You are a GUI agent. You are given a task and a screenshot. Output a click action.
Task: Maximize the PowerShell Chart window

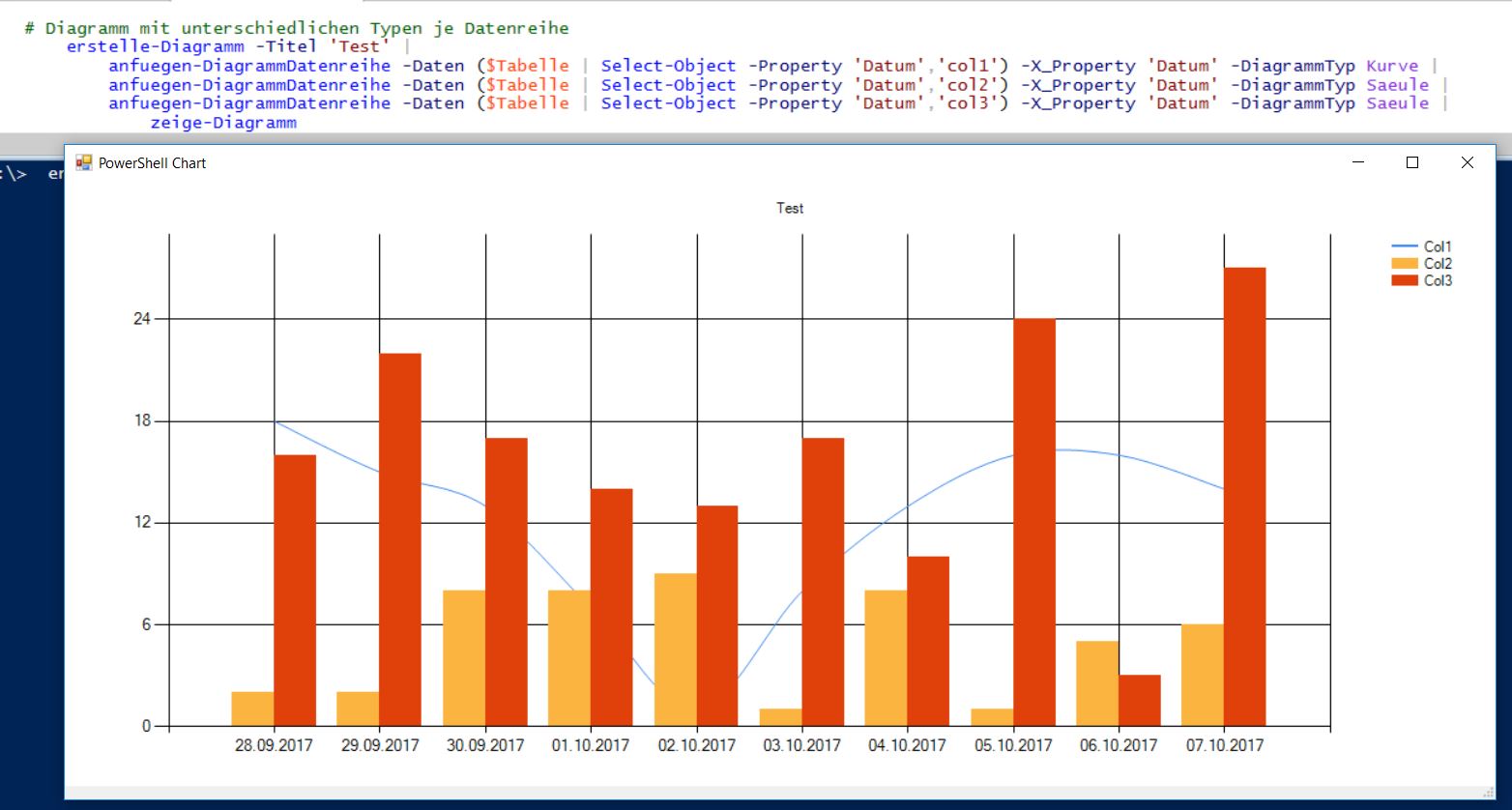point(1411,162)
